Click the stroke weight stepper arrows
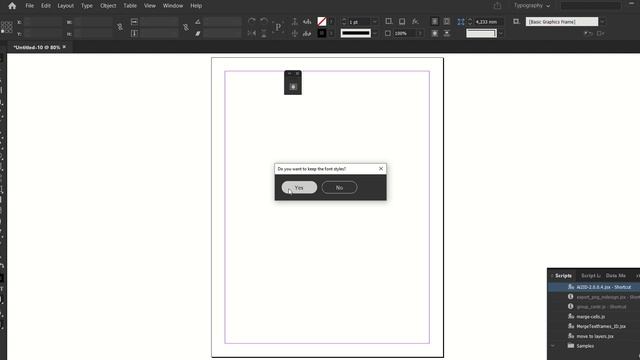Viewport: 640px width, 360px height. click(x=344, y=22)
